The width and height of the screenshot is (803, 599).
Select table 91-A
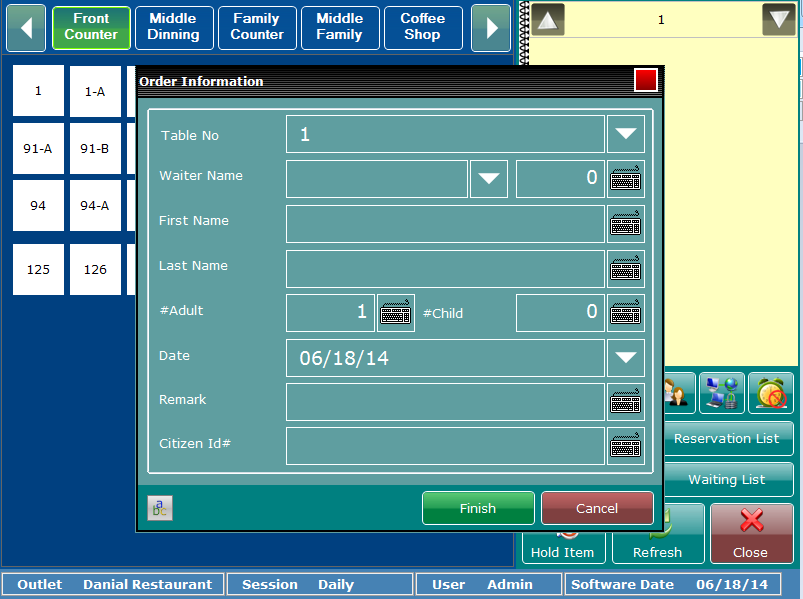tap(38, 148)
